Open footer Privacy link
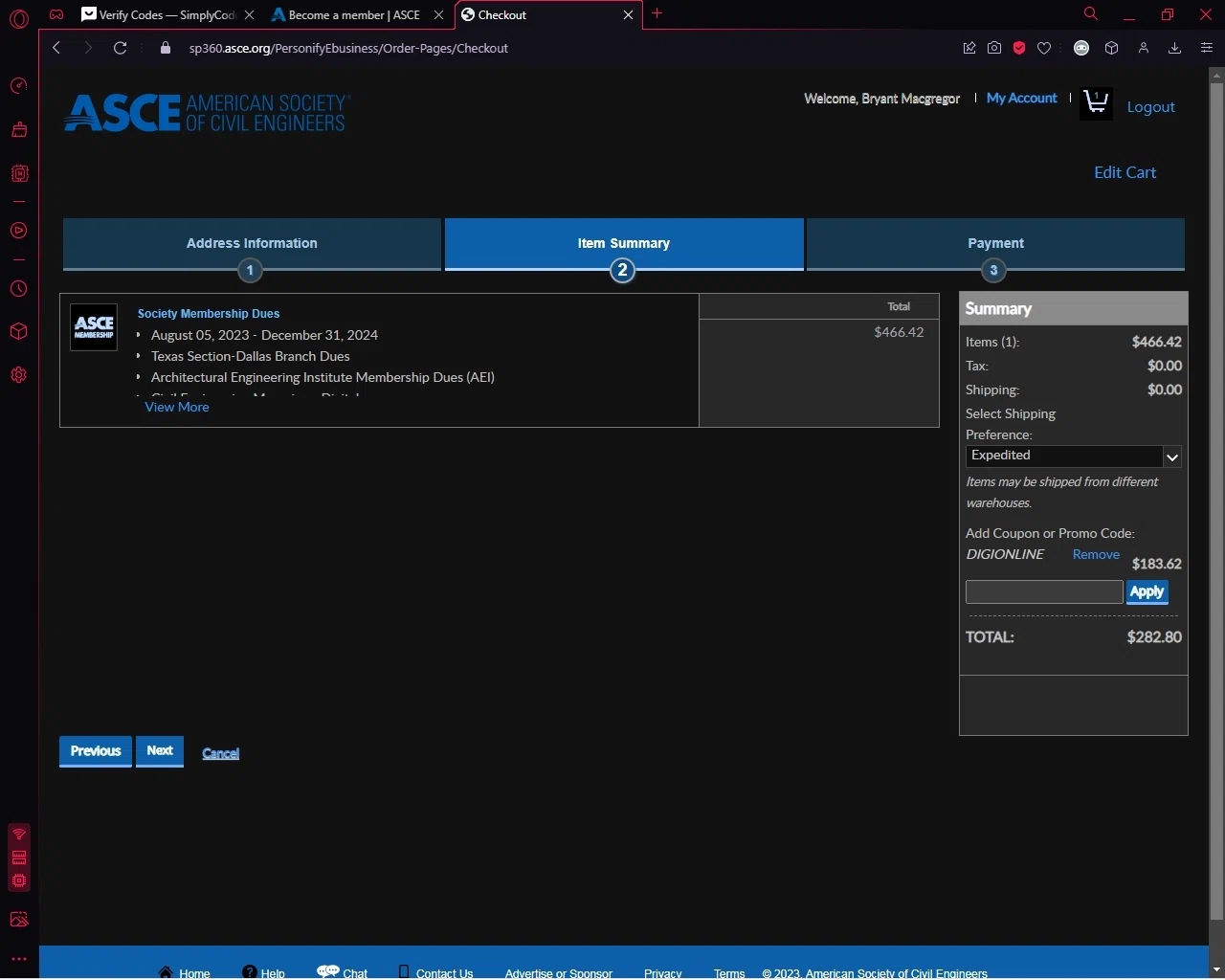 point(663,974)
